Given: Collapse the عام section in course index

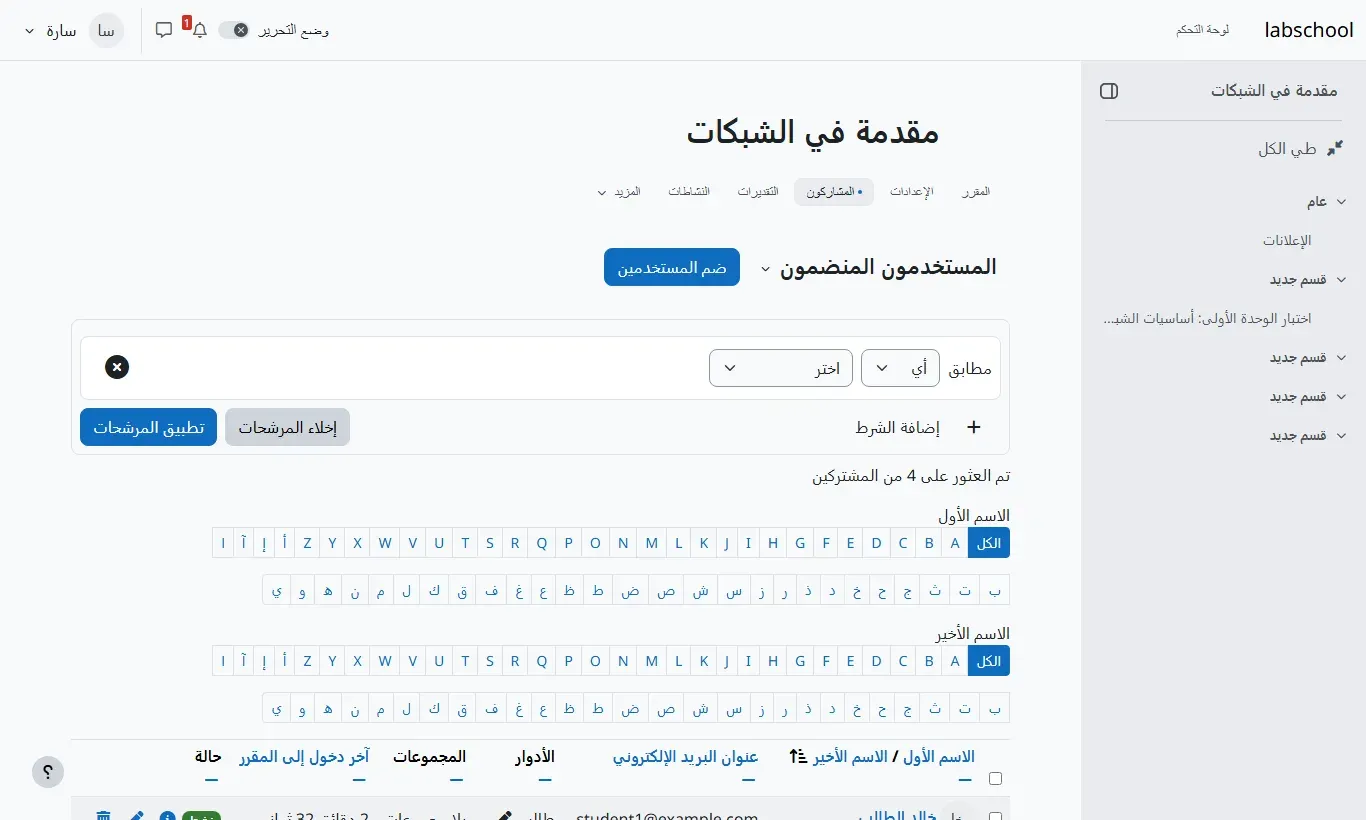Looking at the screenshot, I should point(1342,201).
